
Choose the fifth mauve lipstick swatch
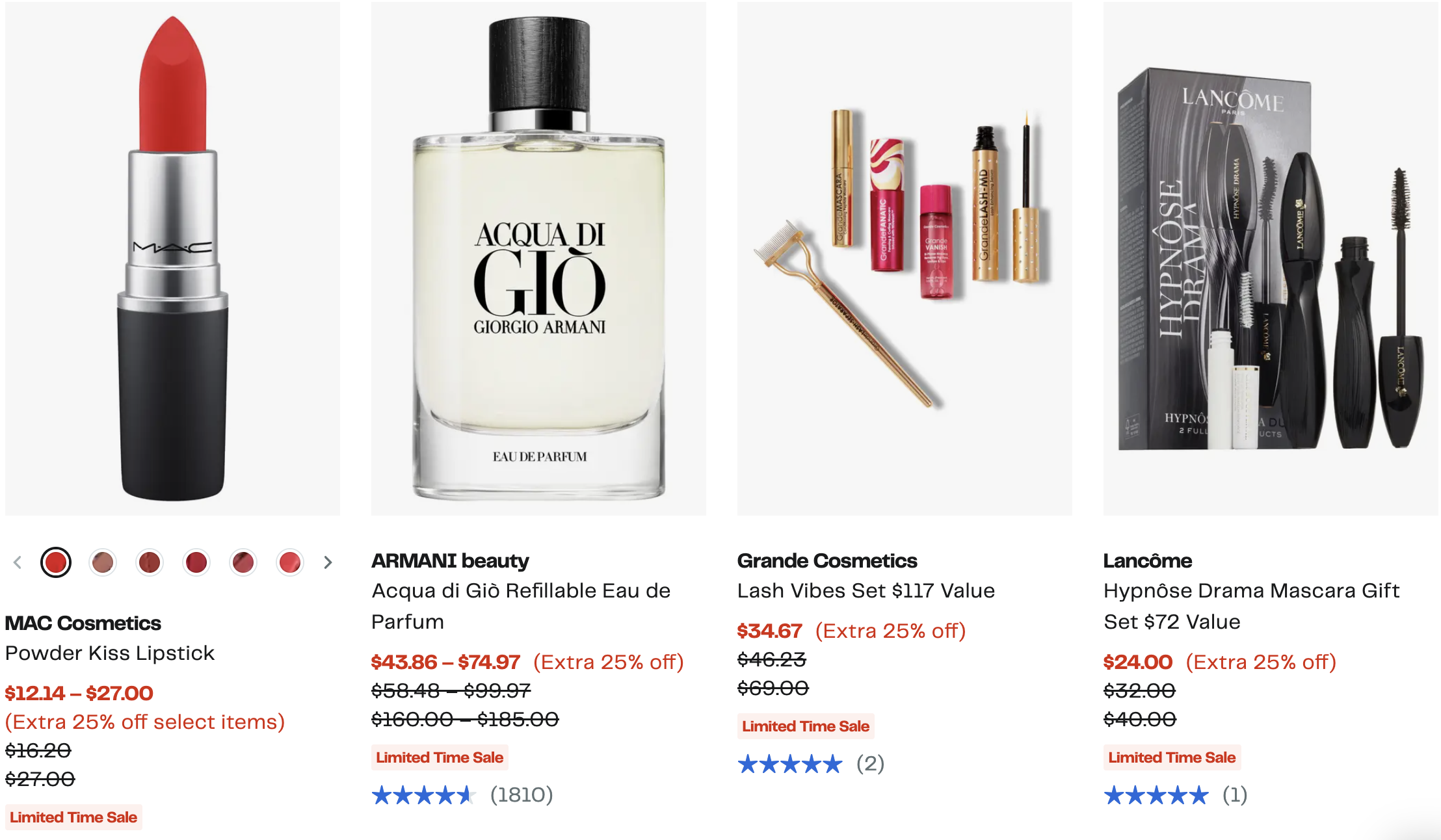(243, 562)
